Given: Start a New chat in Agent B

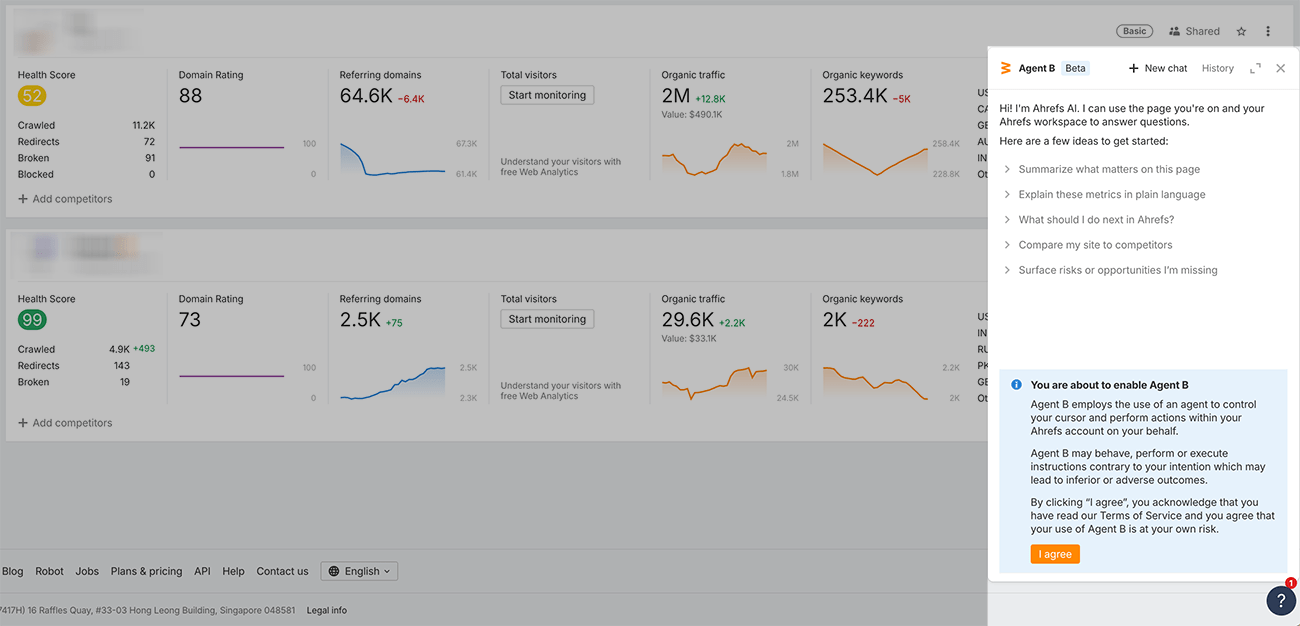Looking at the screenshot, I should [x=1158, y=68].
